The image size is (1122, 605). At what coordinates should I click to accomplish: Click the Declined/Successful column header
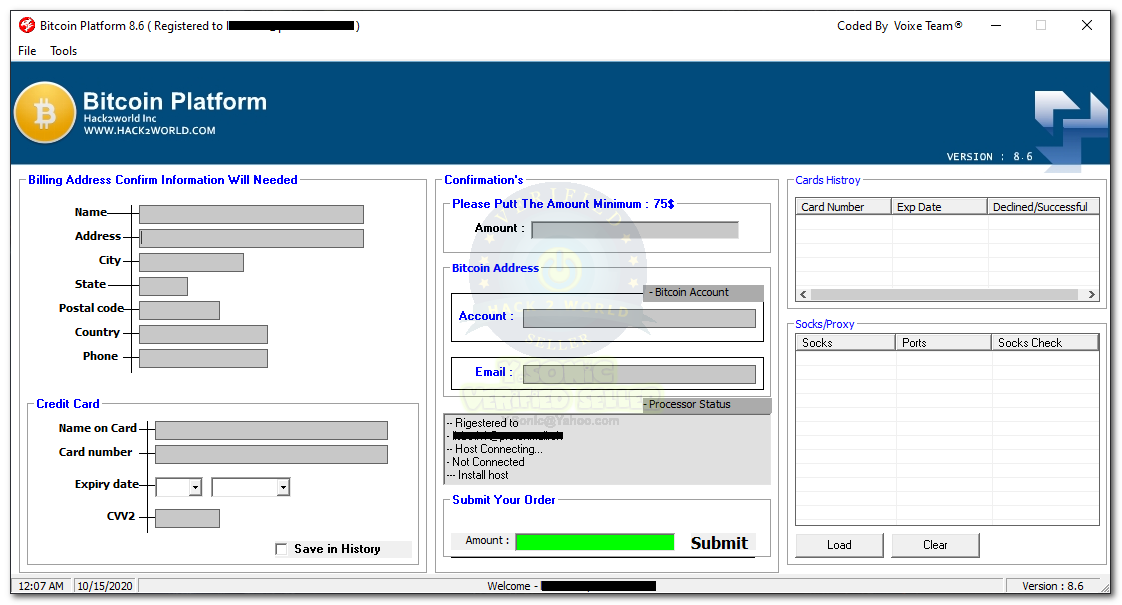coord(1043,207)
